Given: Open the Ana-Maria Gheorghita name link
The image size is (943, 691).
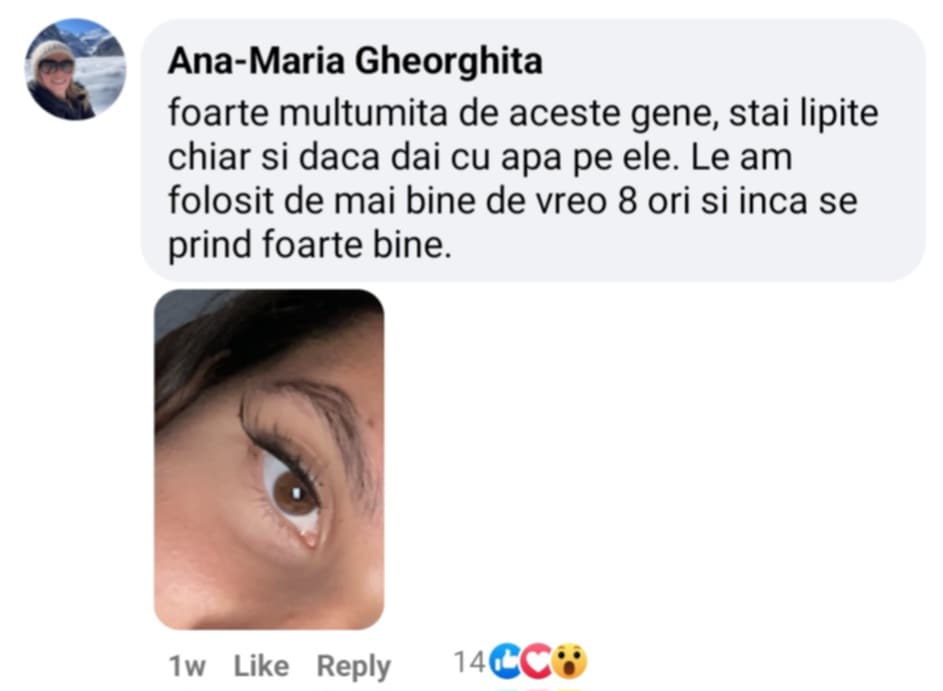Looking at the screenshot, I should [x=355, y=62].
